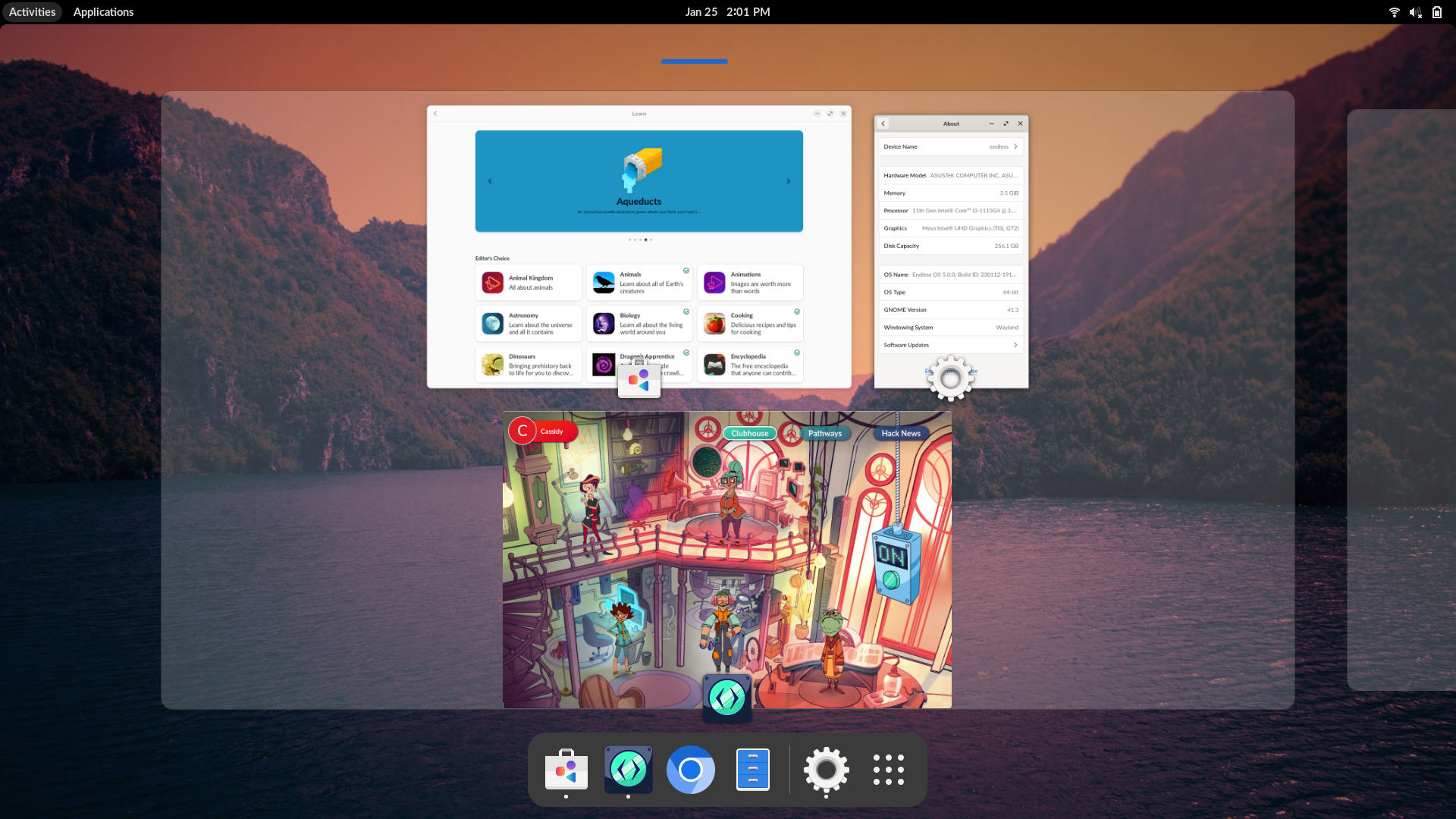Click the Hack News label button
The height and width of the screenshot is (819, 1456).
(x=900, y=432)
